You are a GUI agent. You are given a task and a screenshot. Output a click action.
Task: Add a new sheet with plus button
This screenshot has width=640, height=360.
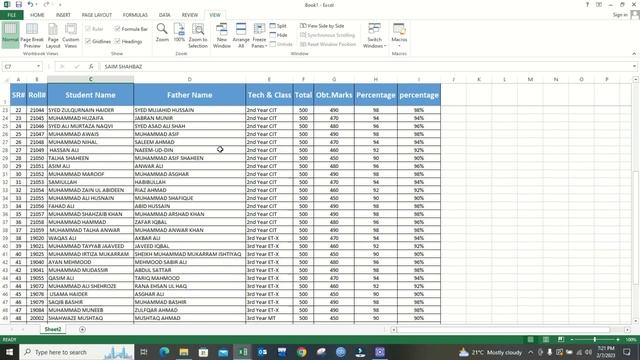(82, 329)
